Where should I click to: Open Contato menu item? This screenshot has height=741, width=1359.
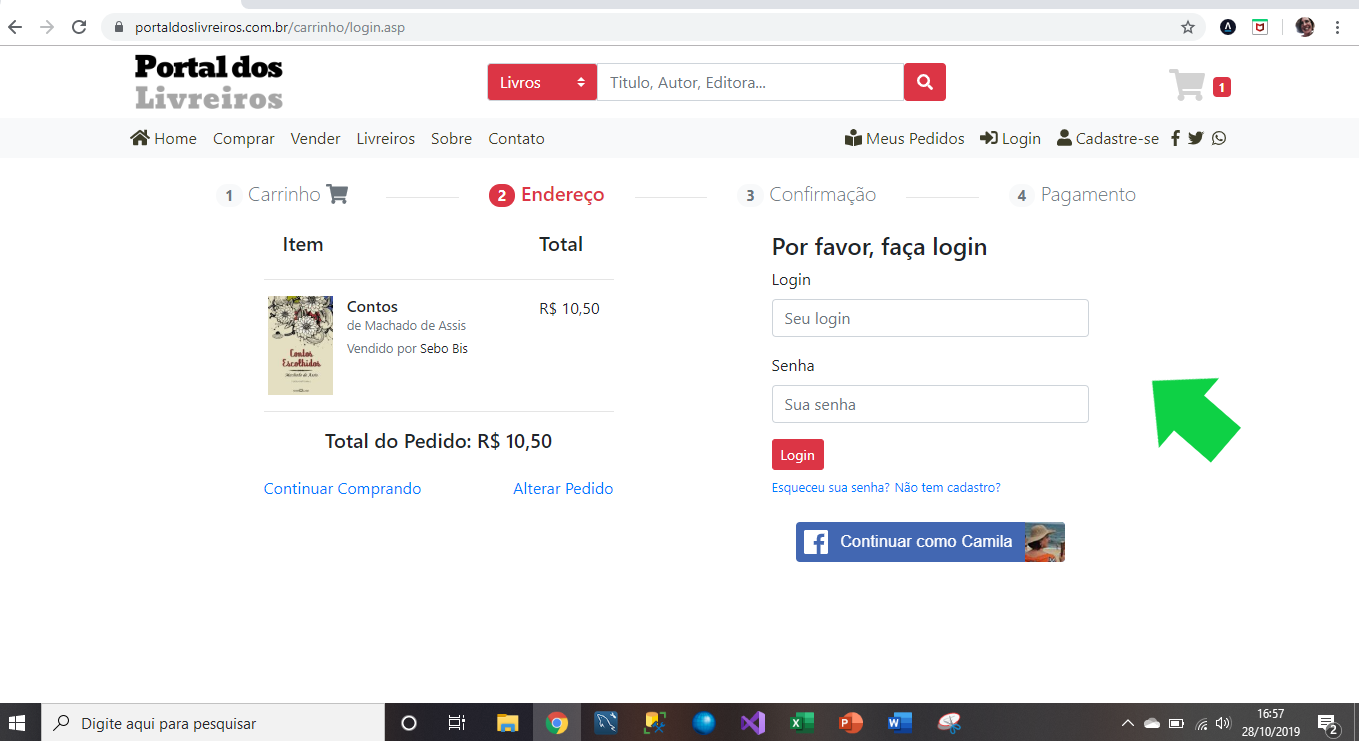tap(516, 139)
